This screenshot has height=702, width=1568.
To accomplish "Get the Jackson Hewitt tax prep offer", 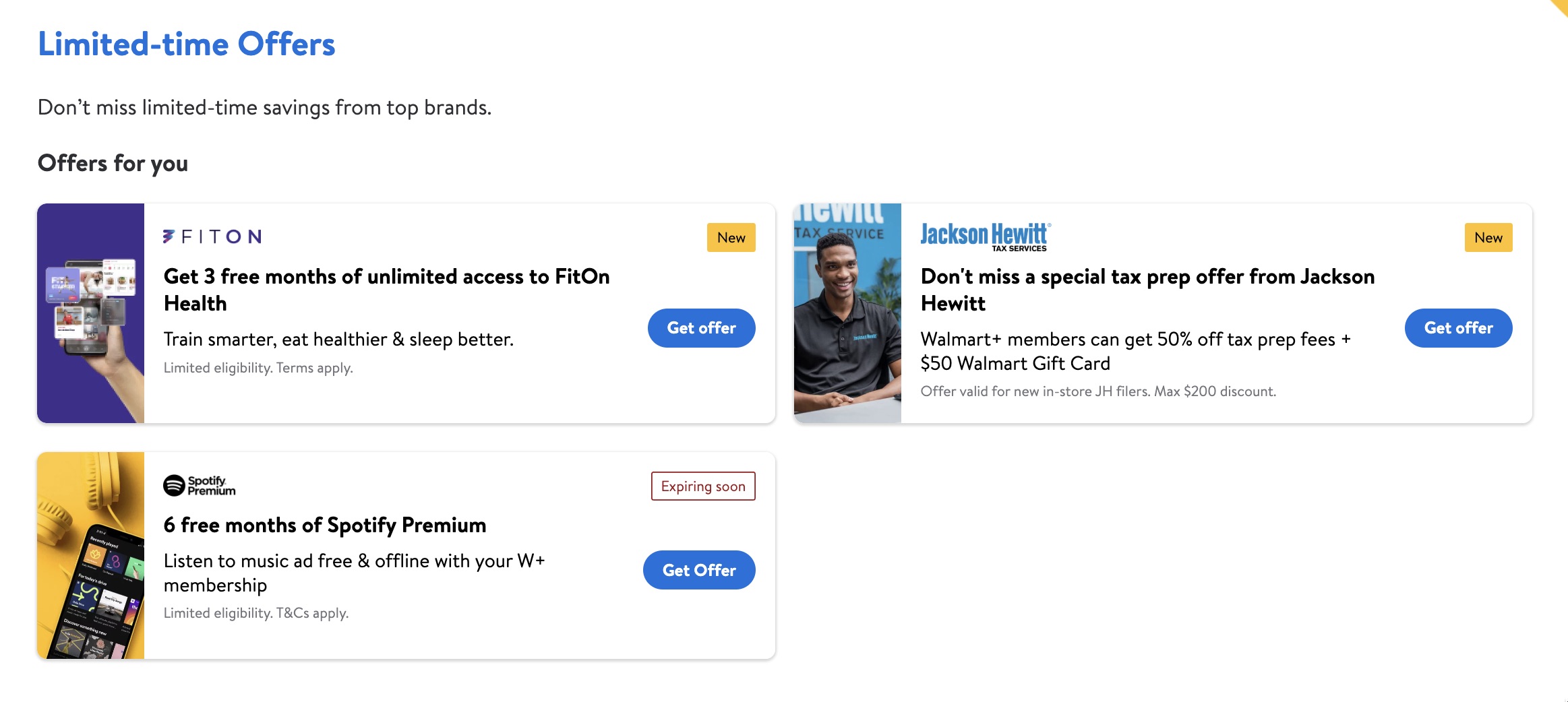I will coord(1458,328).
